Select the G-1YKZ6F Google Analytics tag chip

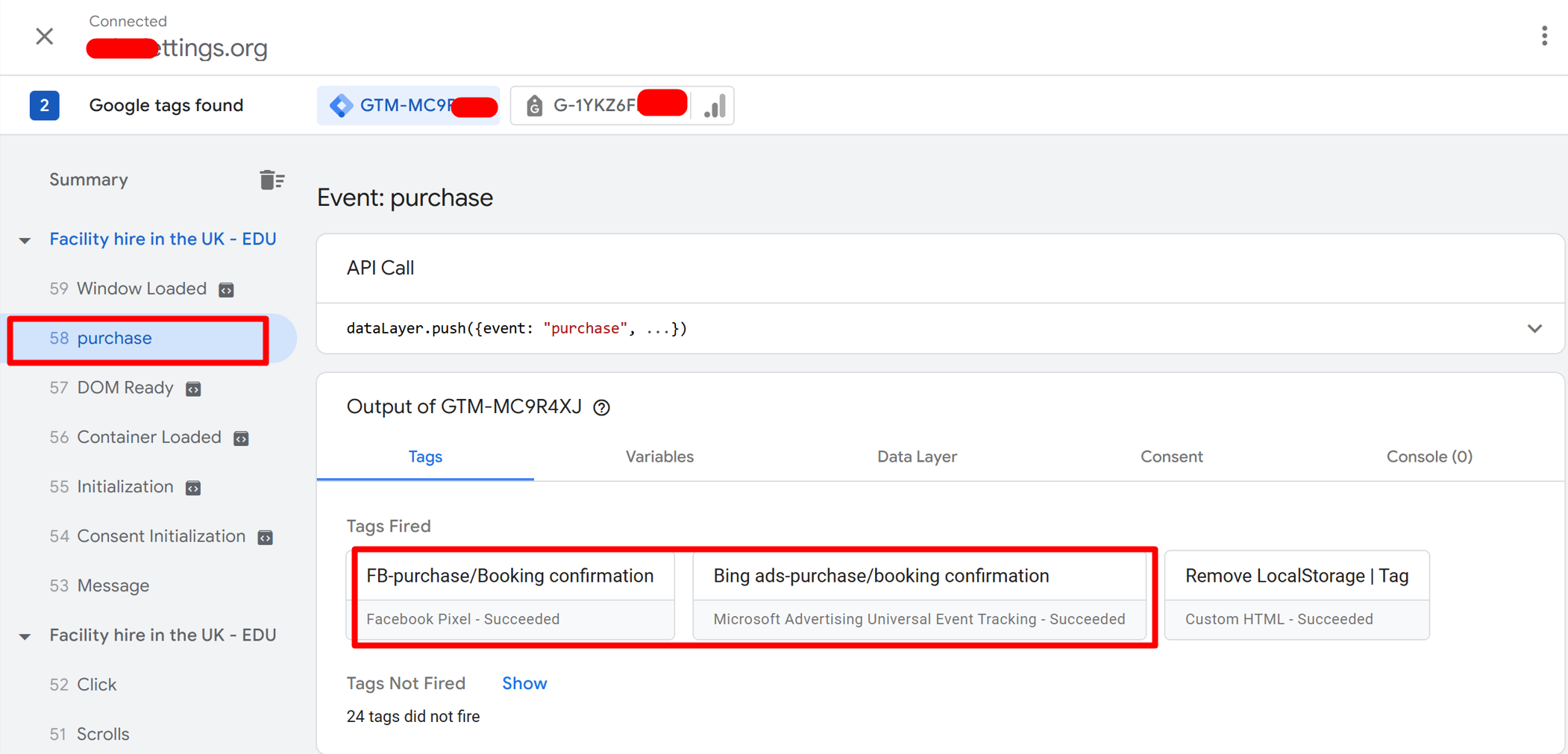[x=600, y=105]
